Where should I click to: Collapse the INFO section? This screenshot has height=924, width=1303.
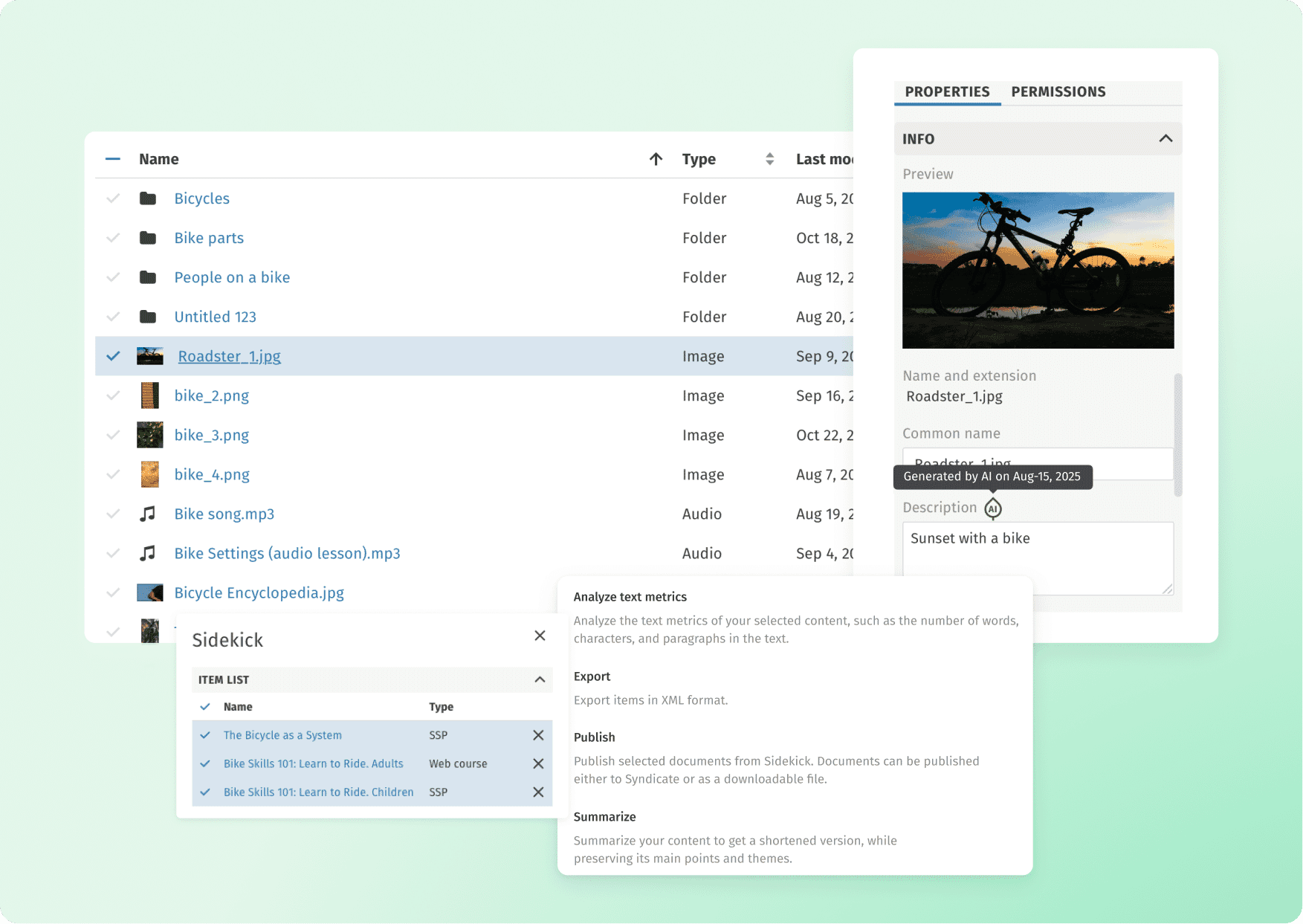[x=1165, y=139]
